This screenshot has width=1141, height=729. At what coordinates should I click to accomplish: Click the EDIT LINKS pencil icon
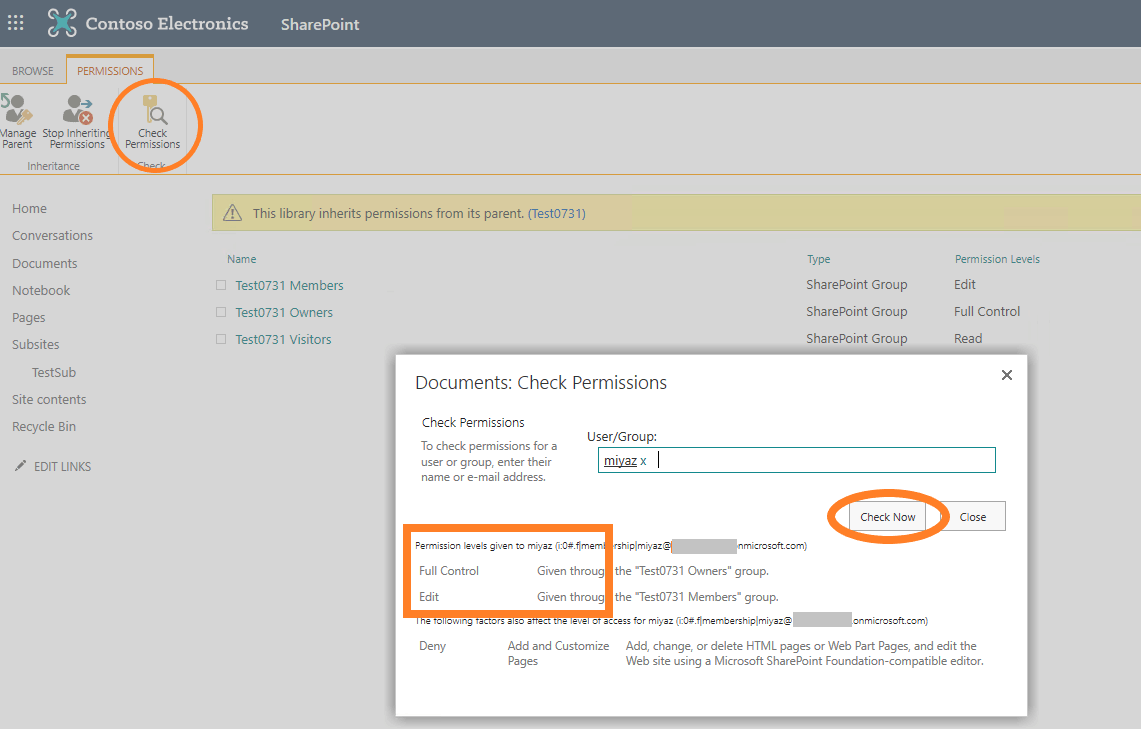tap(20, 466)
